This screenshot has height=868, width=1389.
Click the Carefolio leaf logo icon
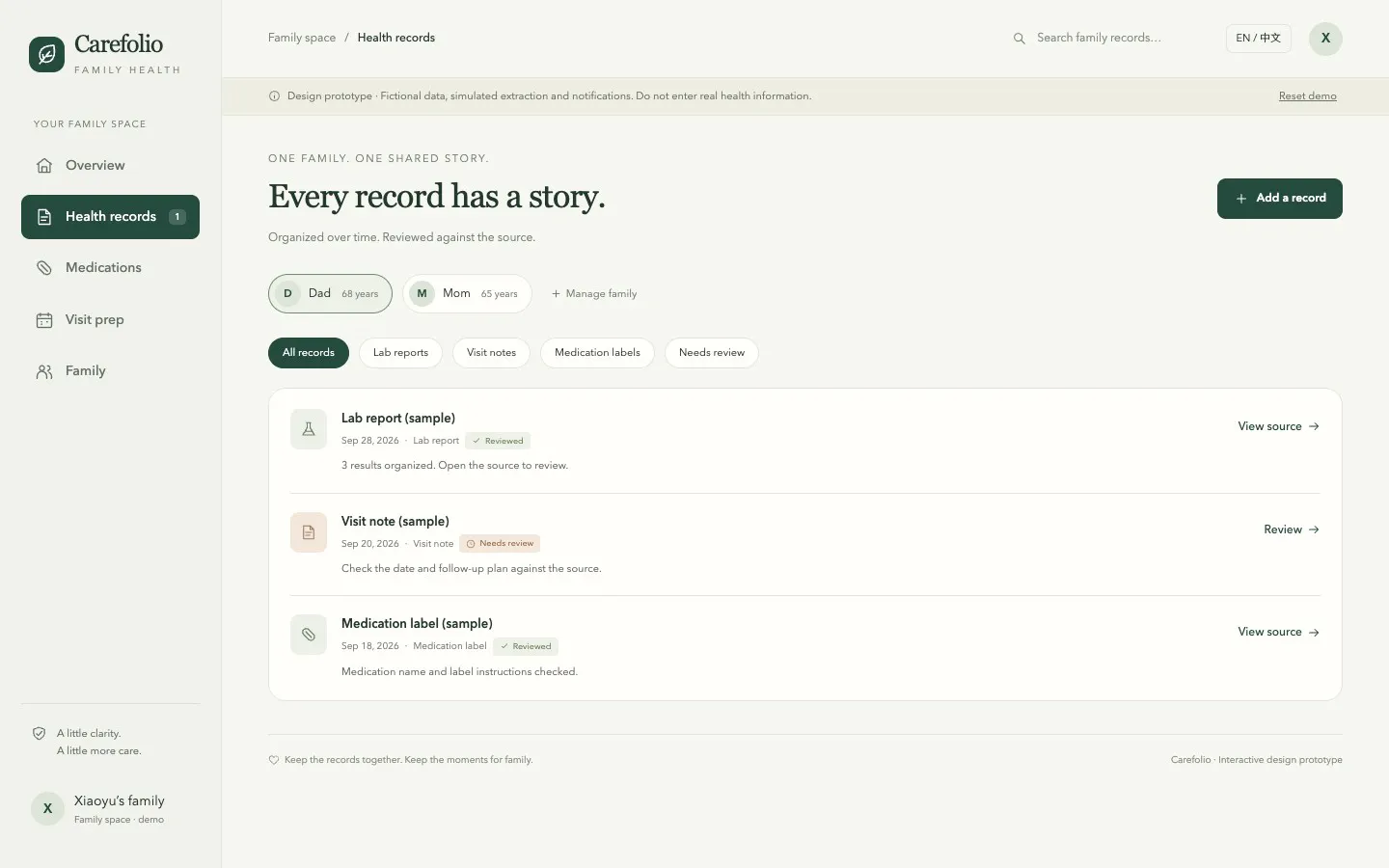pyautogui.click(x=46, y=55)
